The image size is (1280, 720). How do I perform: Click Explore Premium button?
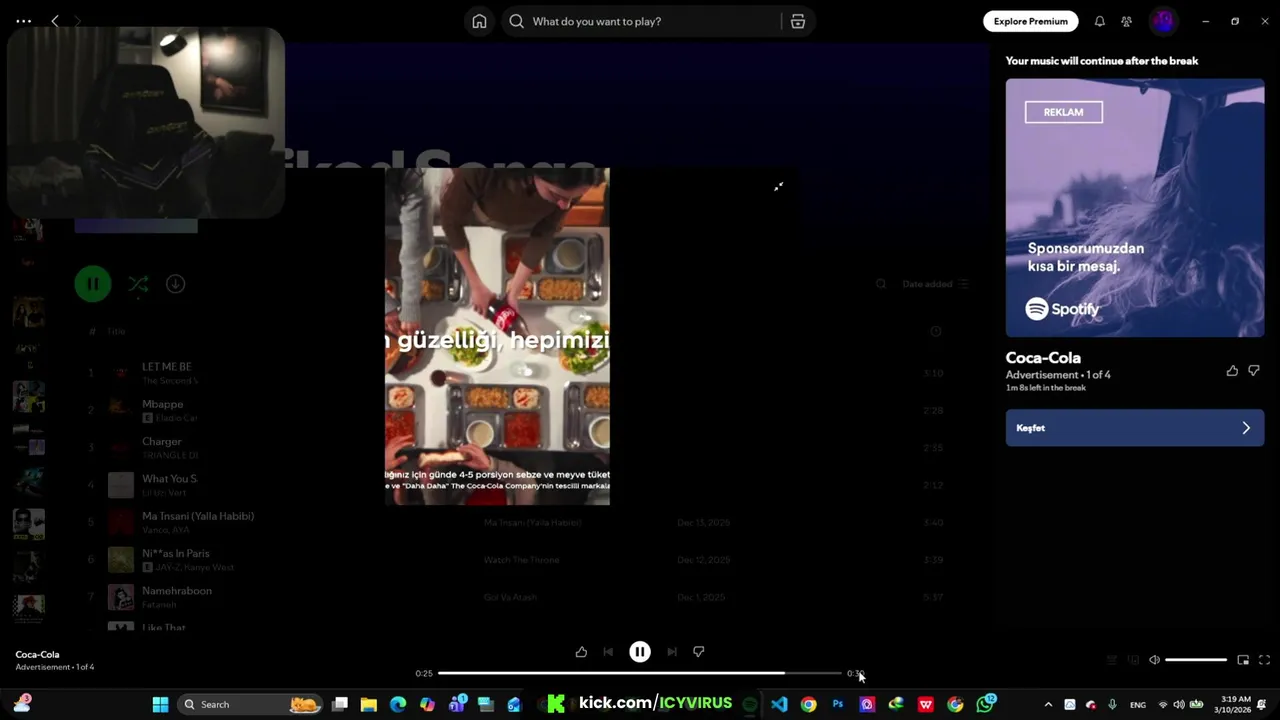tap(1030, 21)
